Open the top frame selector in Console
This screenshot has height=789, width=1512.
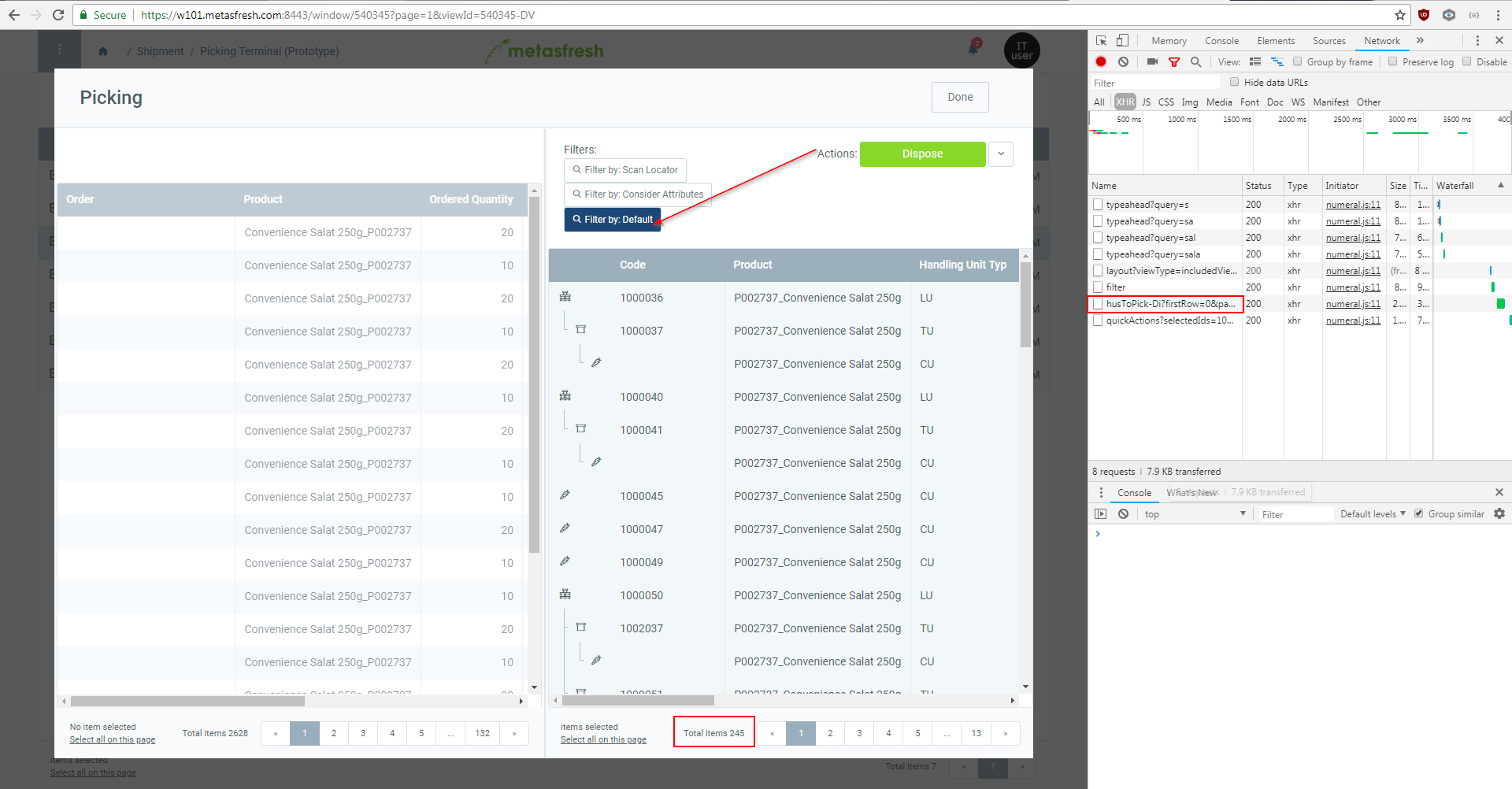pos(1194,513)
